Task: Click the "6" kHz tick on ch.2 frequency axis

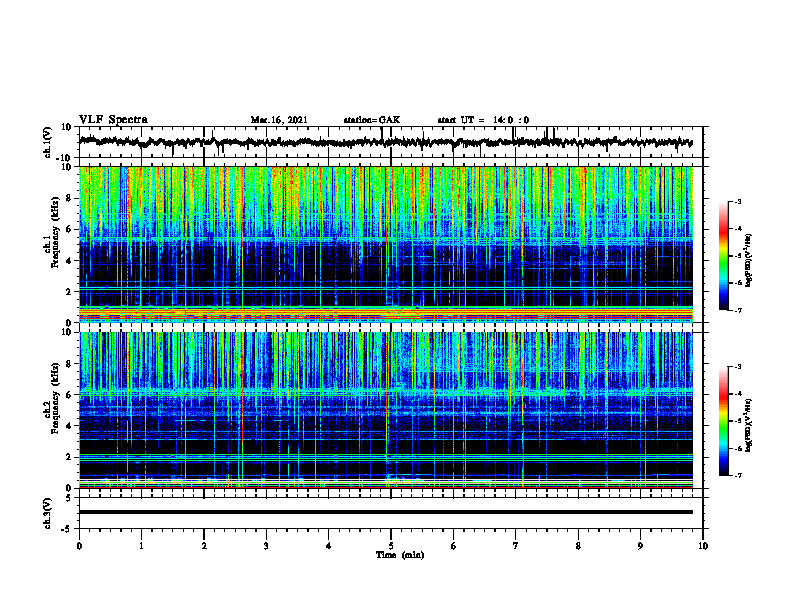Action: coord(70,395)
